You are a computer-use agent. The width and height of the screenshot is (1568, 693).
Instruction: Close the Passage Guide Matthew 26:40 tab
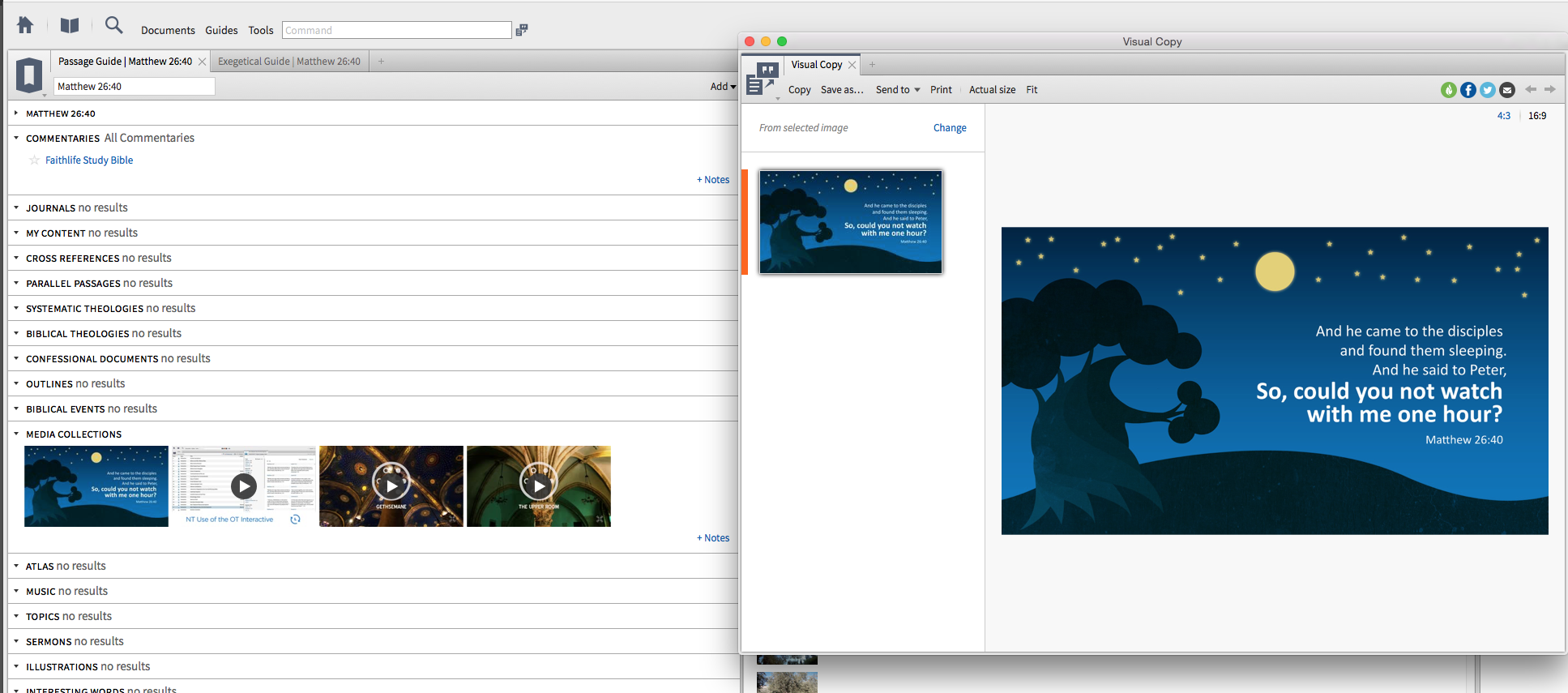(x=202, y=62)
